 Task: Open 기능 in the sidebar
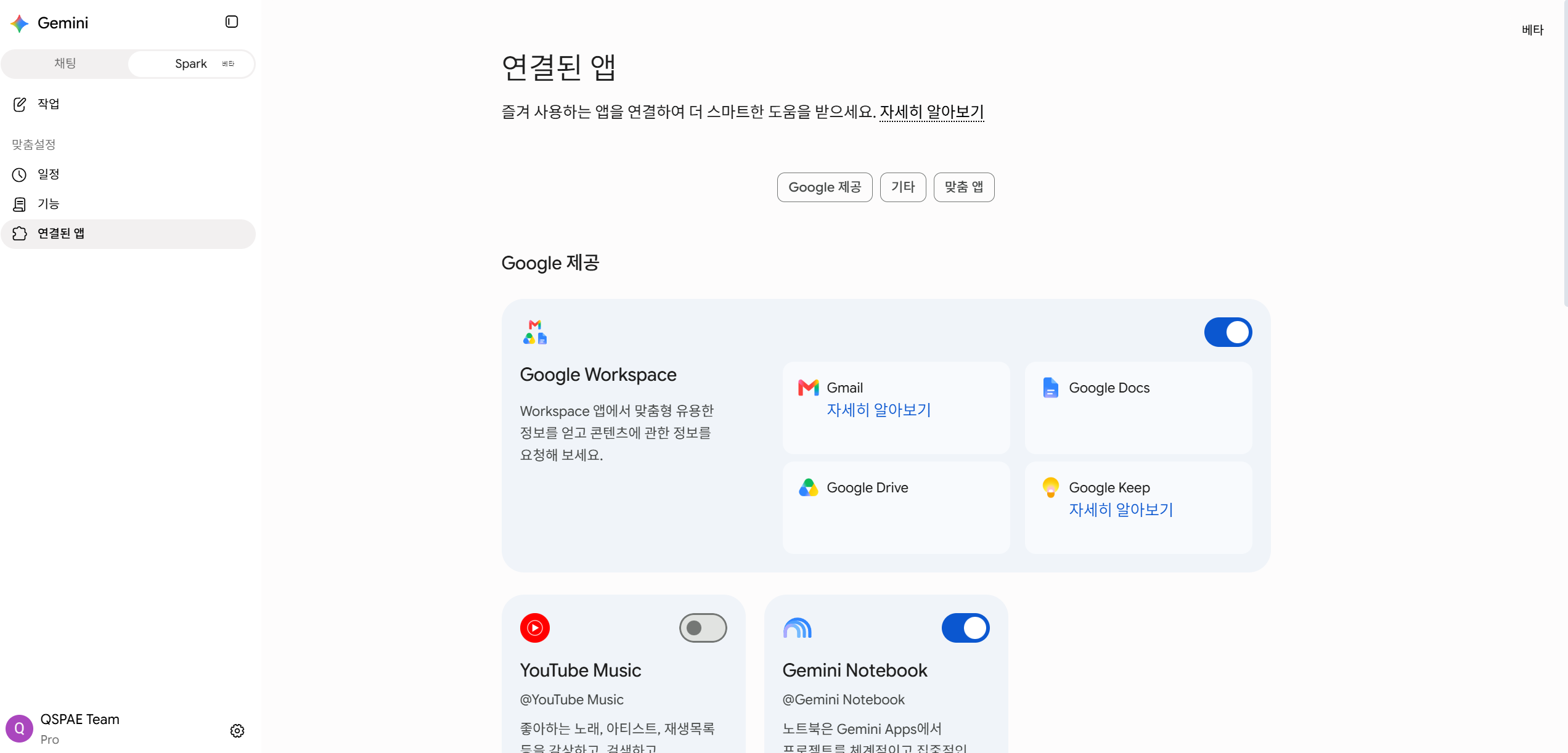click(x=128, y=205)
